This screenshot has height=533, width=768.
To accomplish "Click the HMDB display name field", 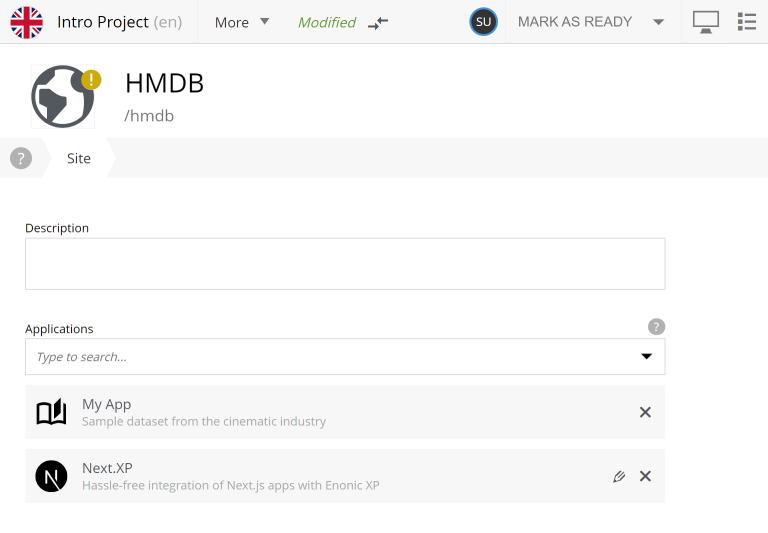I will click(x=164, y=84).
